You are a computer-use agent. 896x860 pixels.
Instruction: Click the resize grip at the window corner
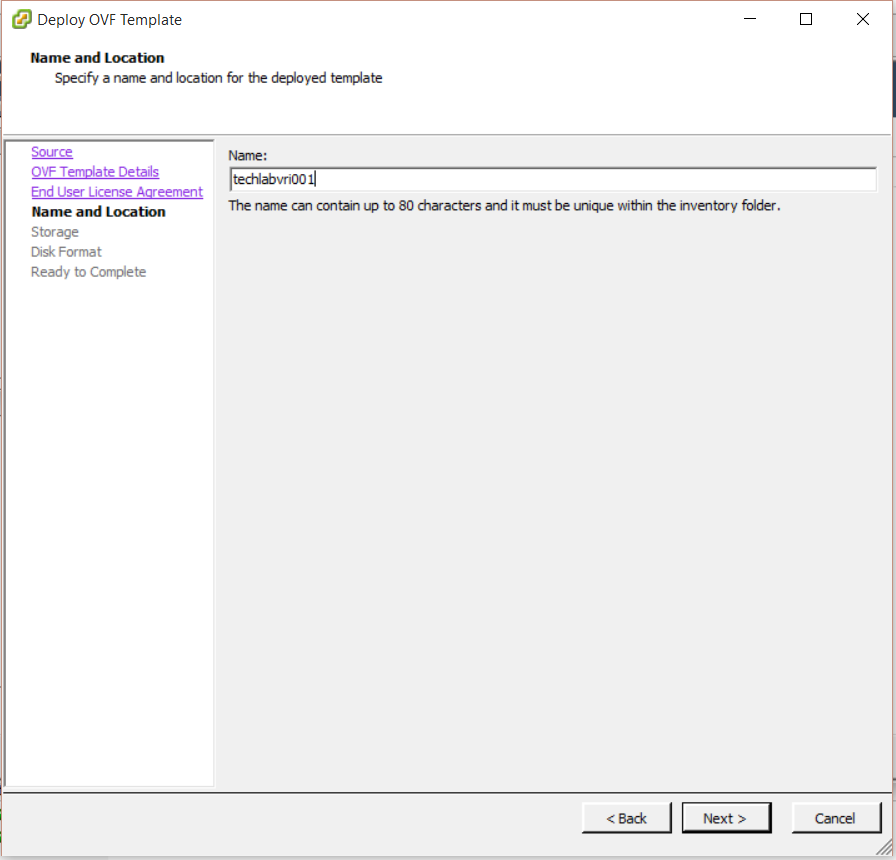click(885, 848)
